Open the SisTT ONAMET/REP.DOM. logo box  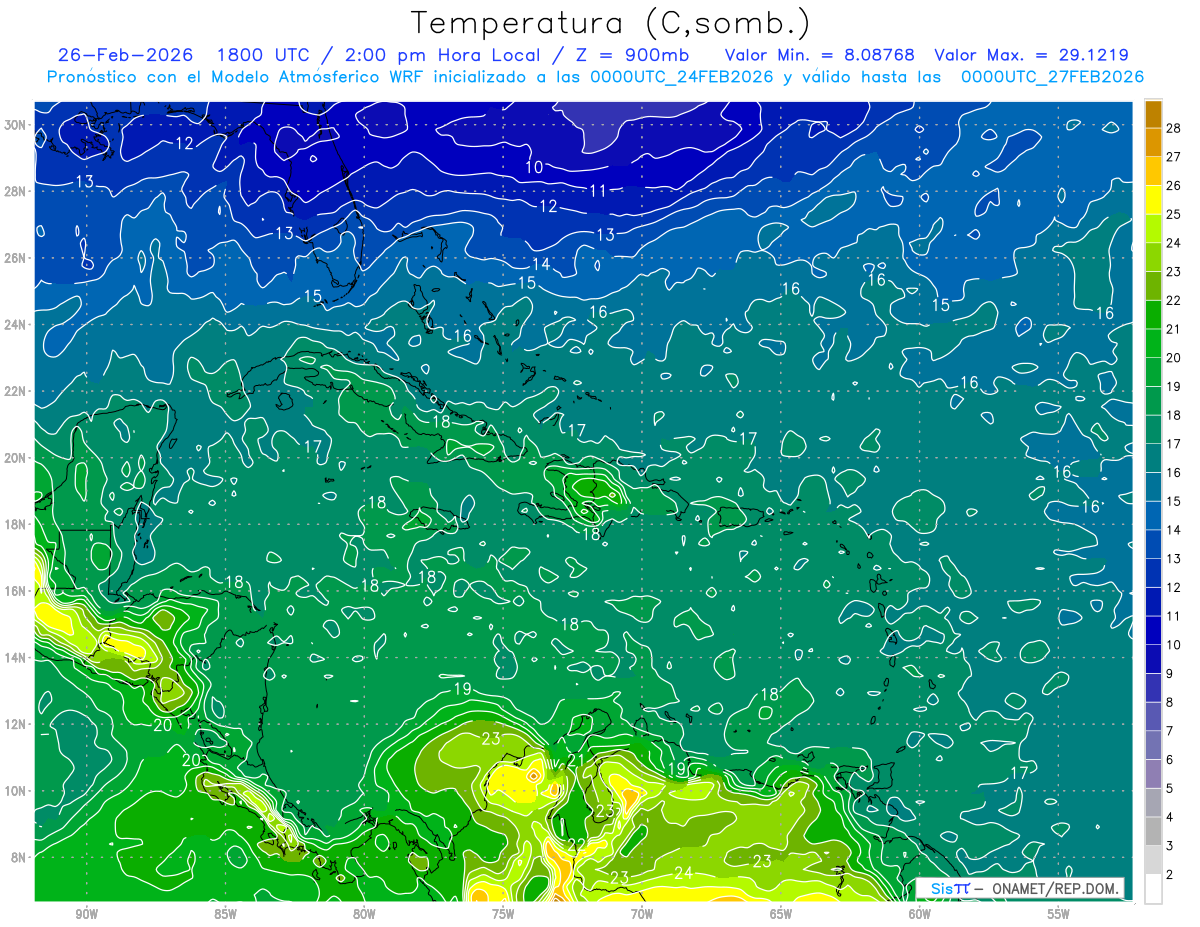(1020, 888)
